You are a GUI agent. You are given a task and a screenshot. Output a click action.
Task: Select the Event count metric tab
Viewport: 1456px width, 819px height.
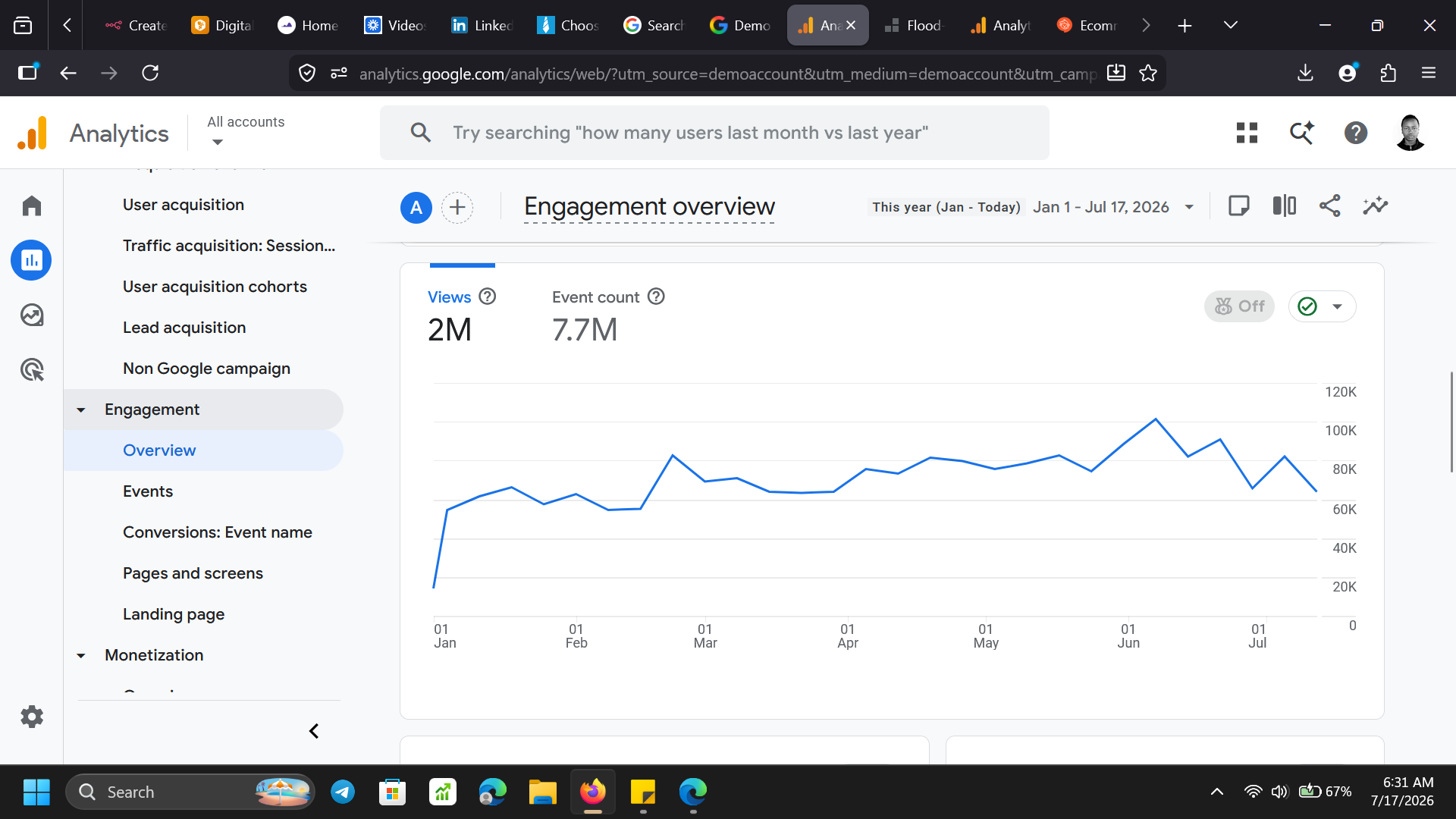608,316
